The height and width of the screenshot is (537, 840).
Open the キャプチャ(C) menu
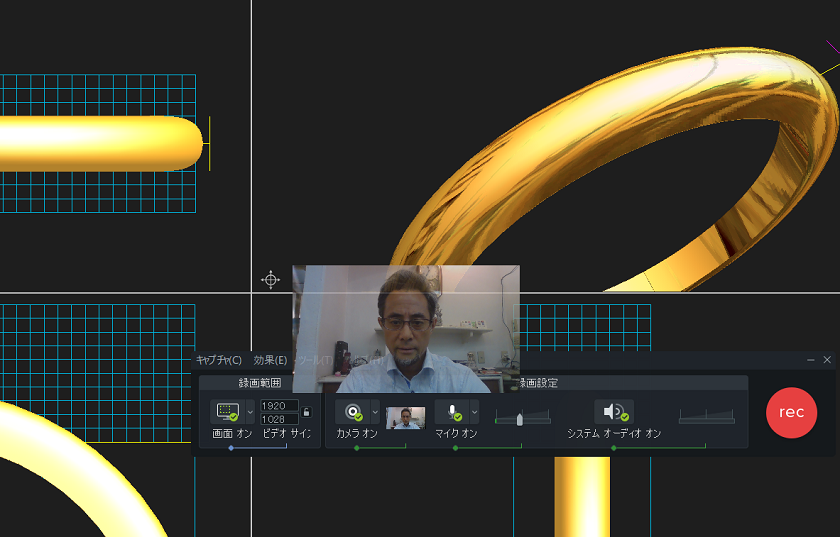click(218, 360)
